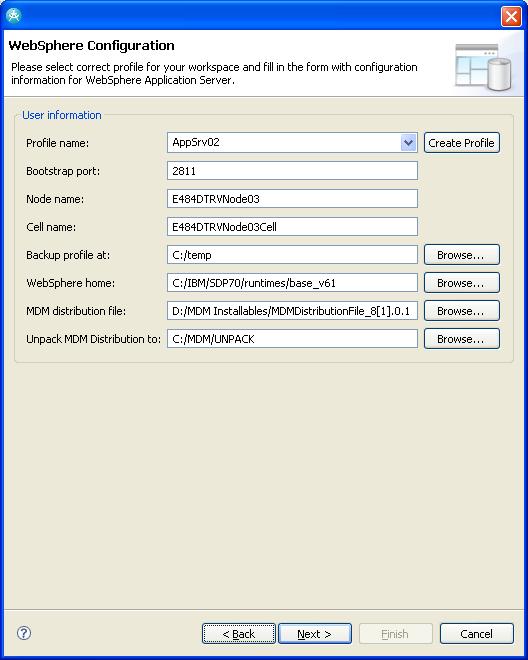Focus the WebSphere home path field

tap(292, 283)
